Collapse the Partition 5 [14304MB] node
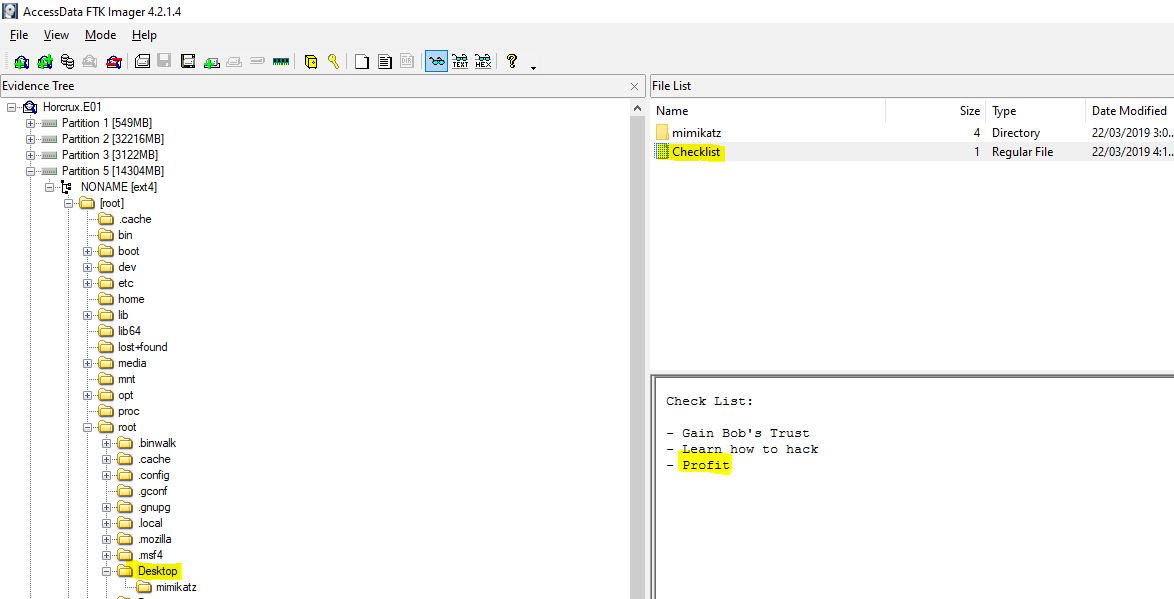1174x599 pixels. click(30, 171)
